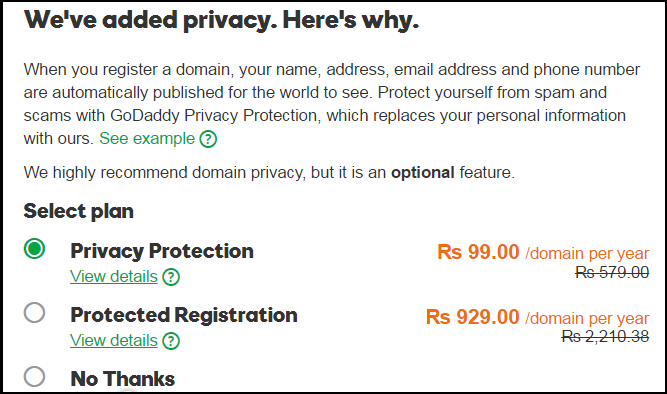
Task: Open View details under Protected Registration
Action: coord(114,340)
